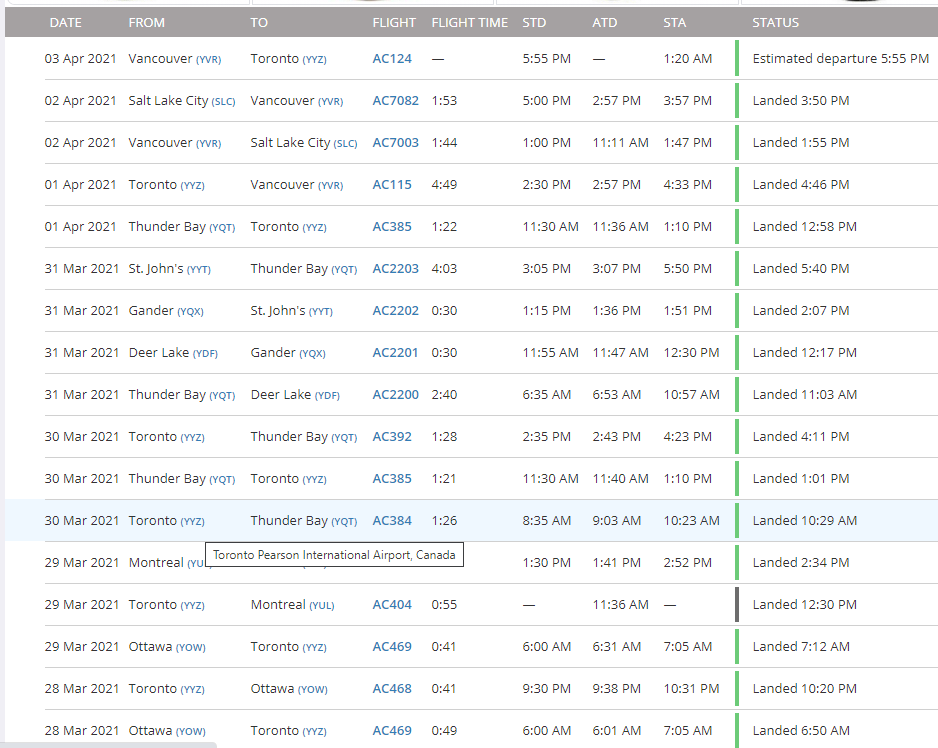Click the DATE column header

point(66,22)
